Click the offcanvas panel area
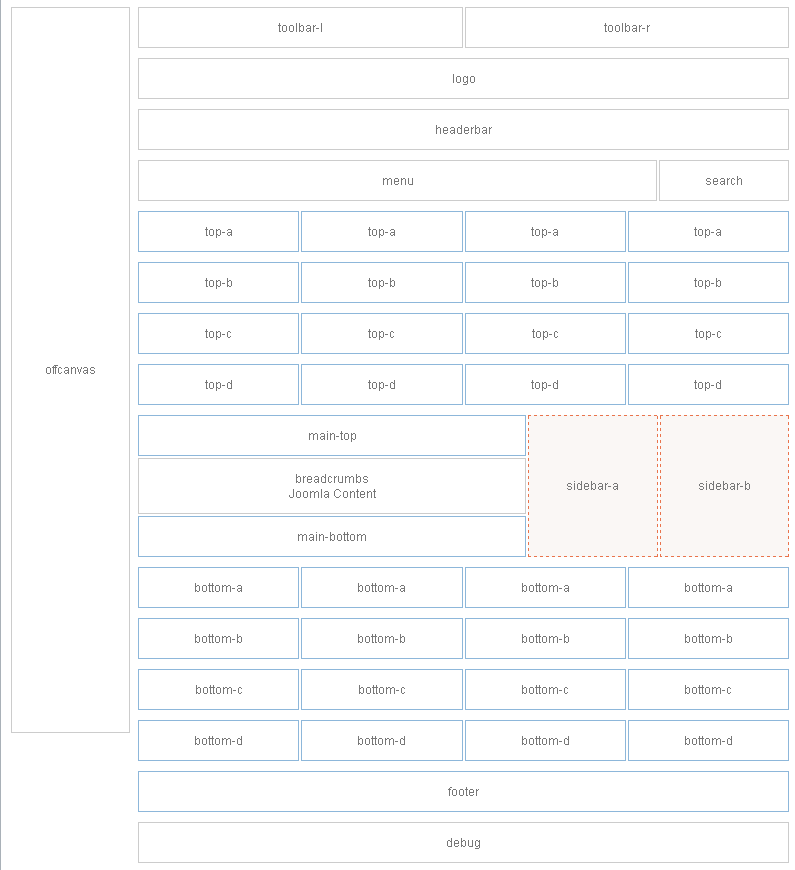The height and width of the screenshot is (870, 795). click(x=70, y=370)
